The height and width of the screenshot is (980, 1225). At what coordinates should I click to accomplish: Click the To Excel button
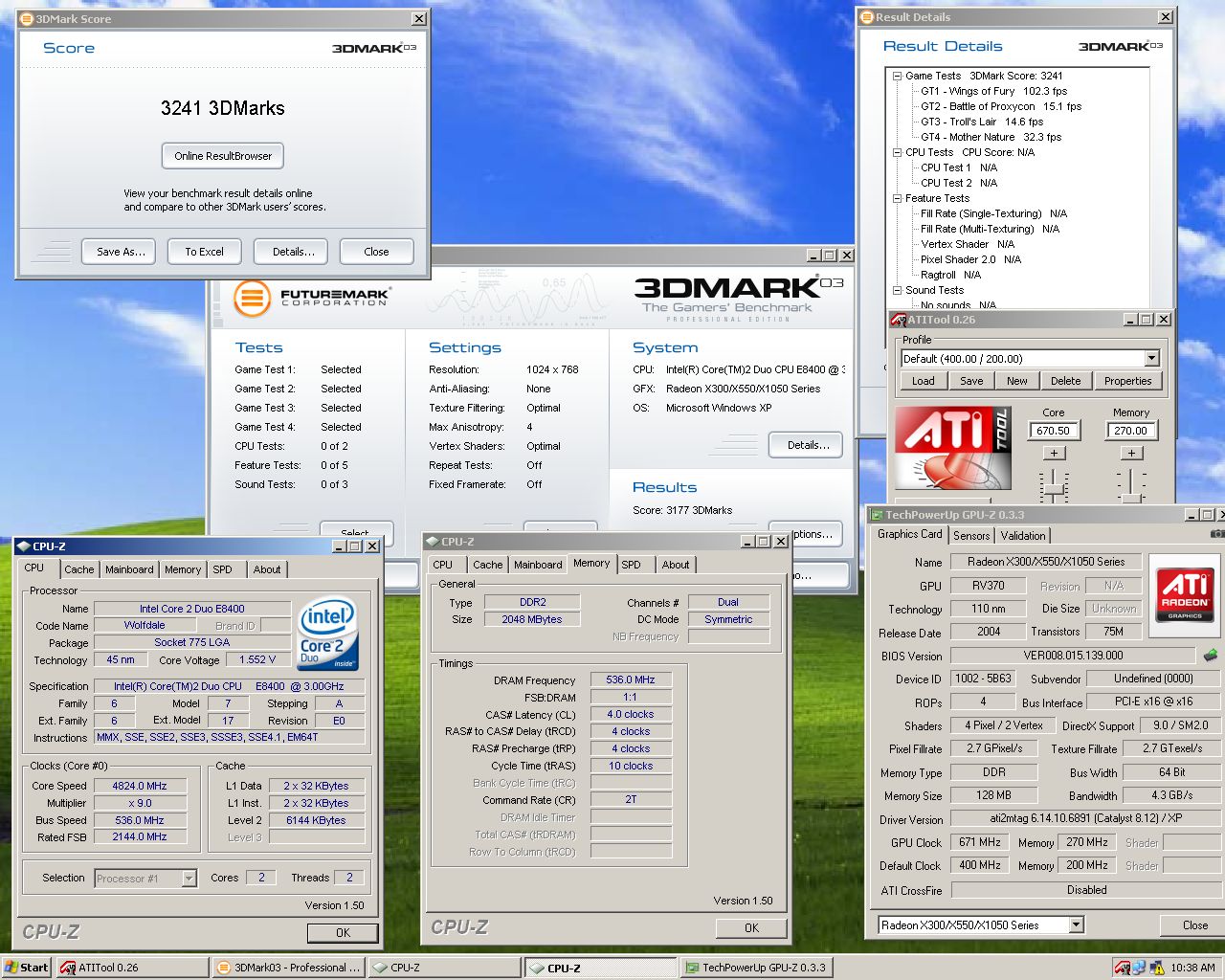pyautogui.click(x=204, y=252)
